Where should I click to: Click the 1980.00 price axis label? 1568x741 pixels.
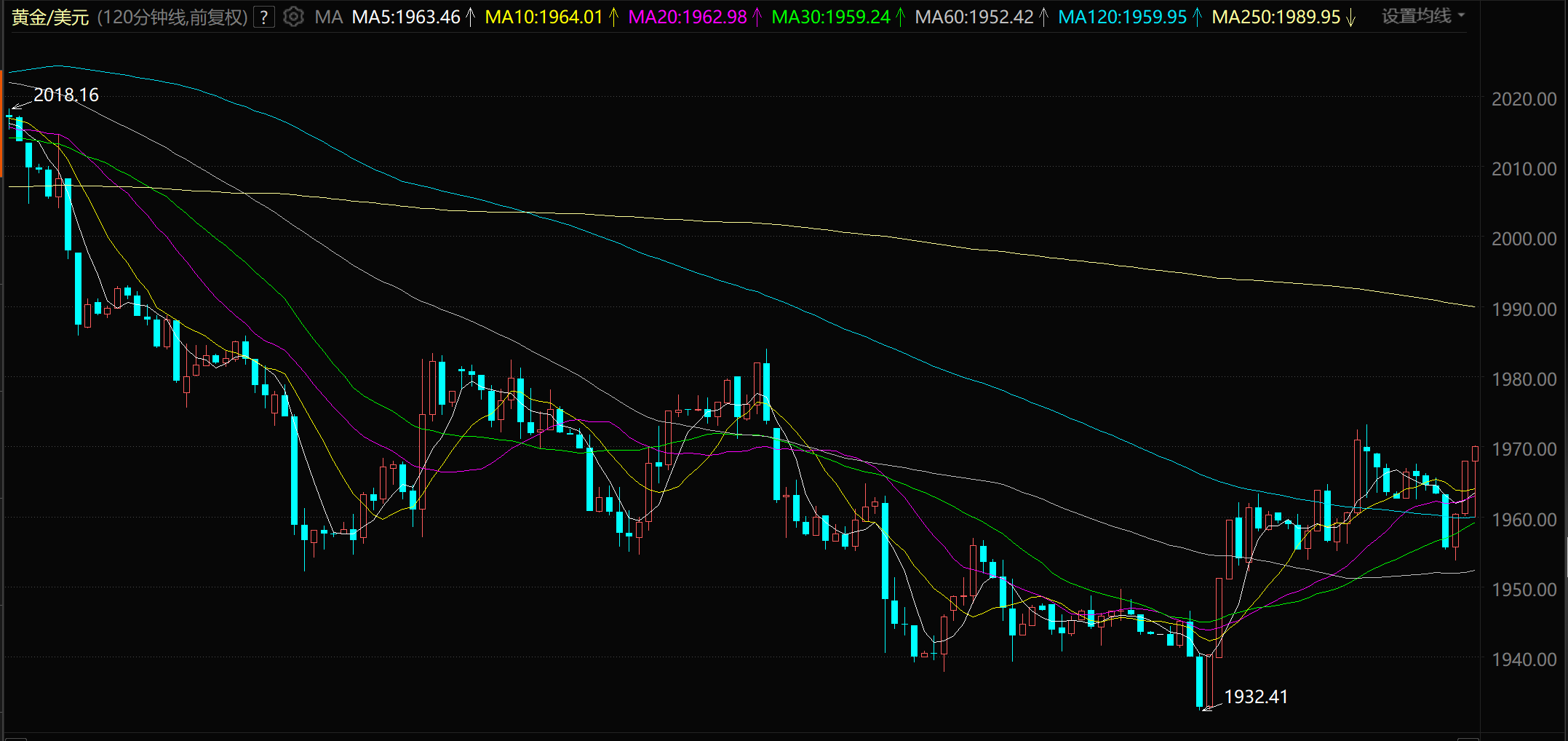tap(1524, 379)
